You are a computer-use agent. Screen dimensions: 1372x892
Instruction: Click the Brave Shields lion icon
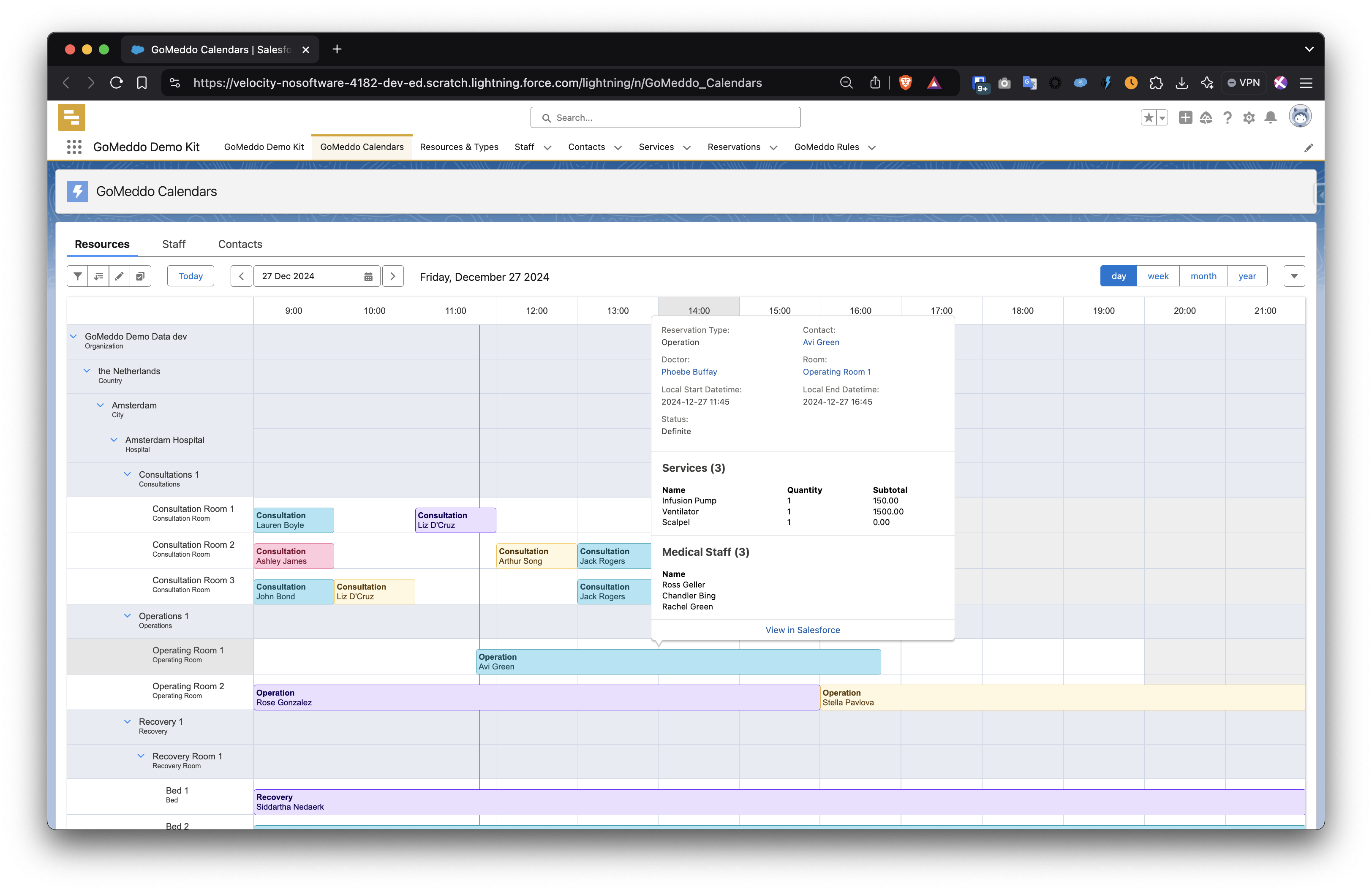point(905,83)
